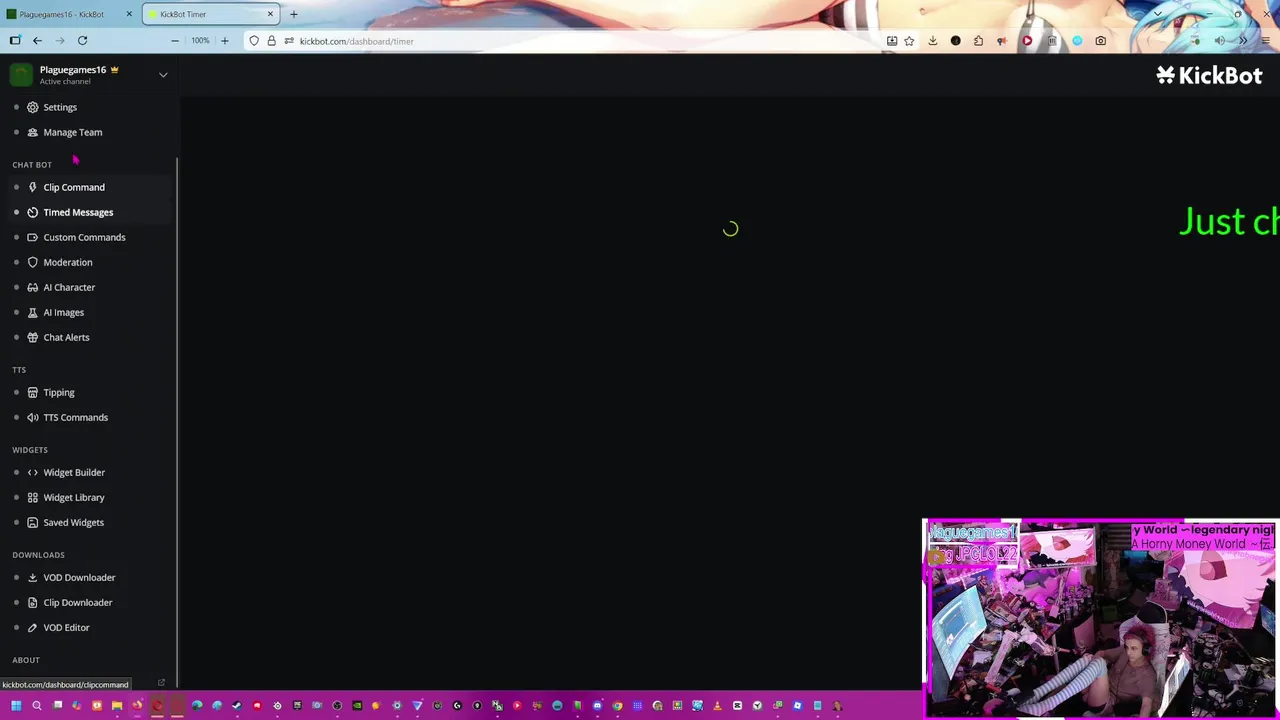Go to Timed Messages page
Viewport: 1280px width, 720px height.
[x=78, y=212]
